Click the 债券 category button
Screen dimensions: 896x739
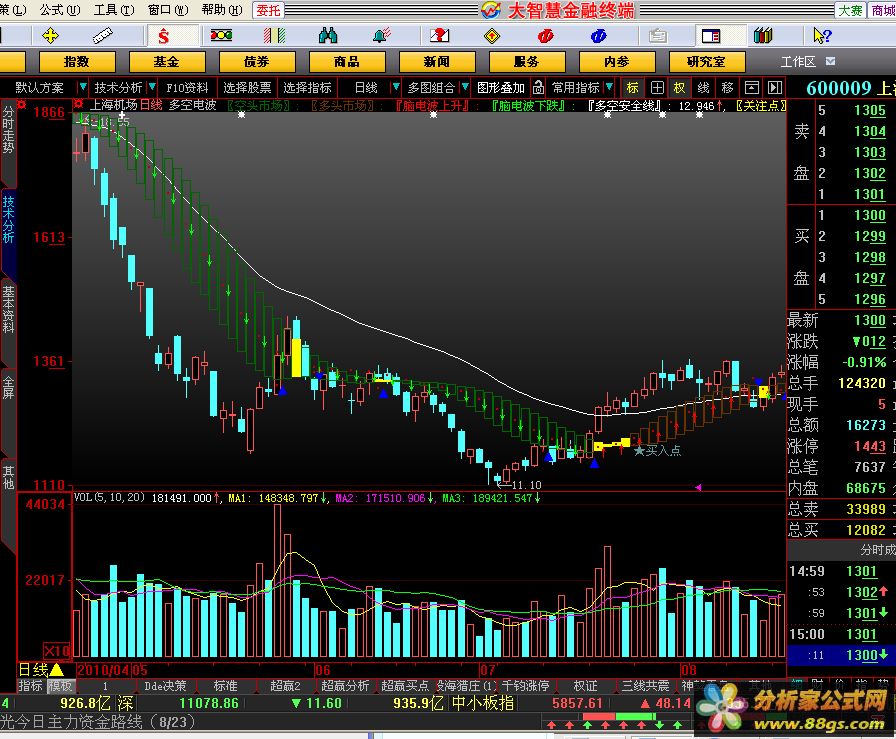coord(257,61)
